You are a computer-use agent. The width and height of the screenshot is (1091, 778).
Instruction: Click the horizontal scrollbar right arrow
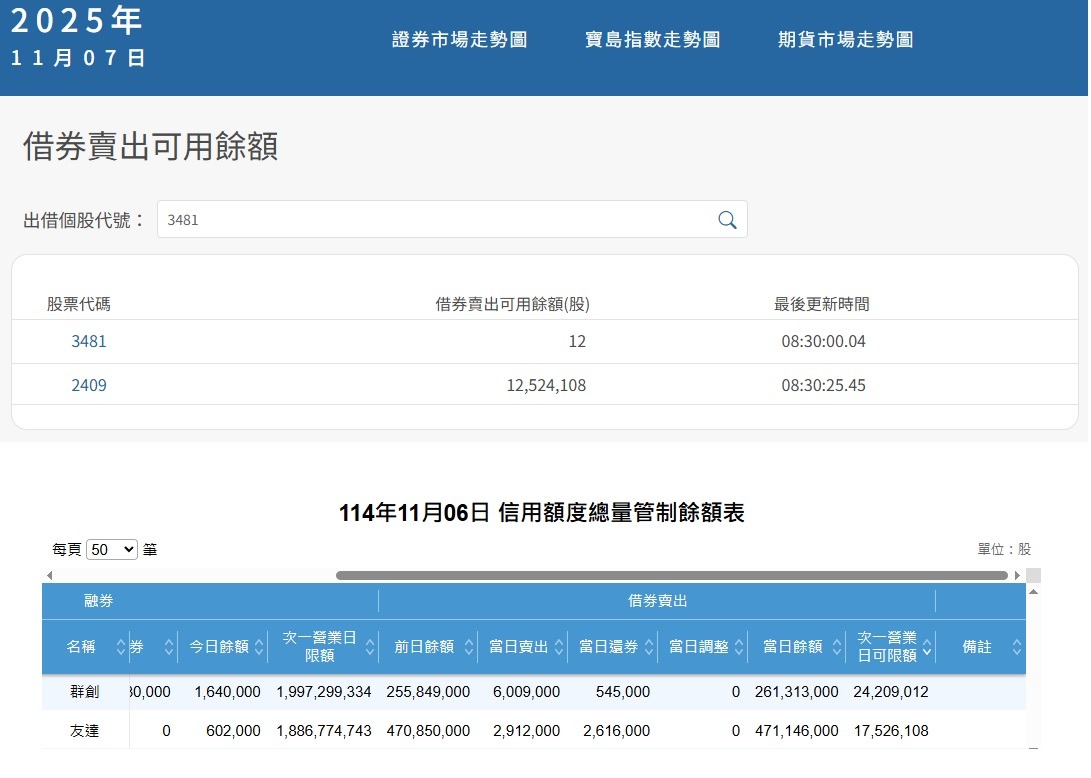(1018, 575)
